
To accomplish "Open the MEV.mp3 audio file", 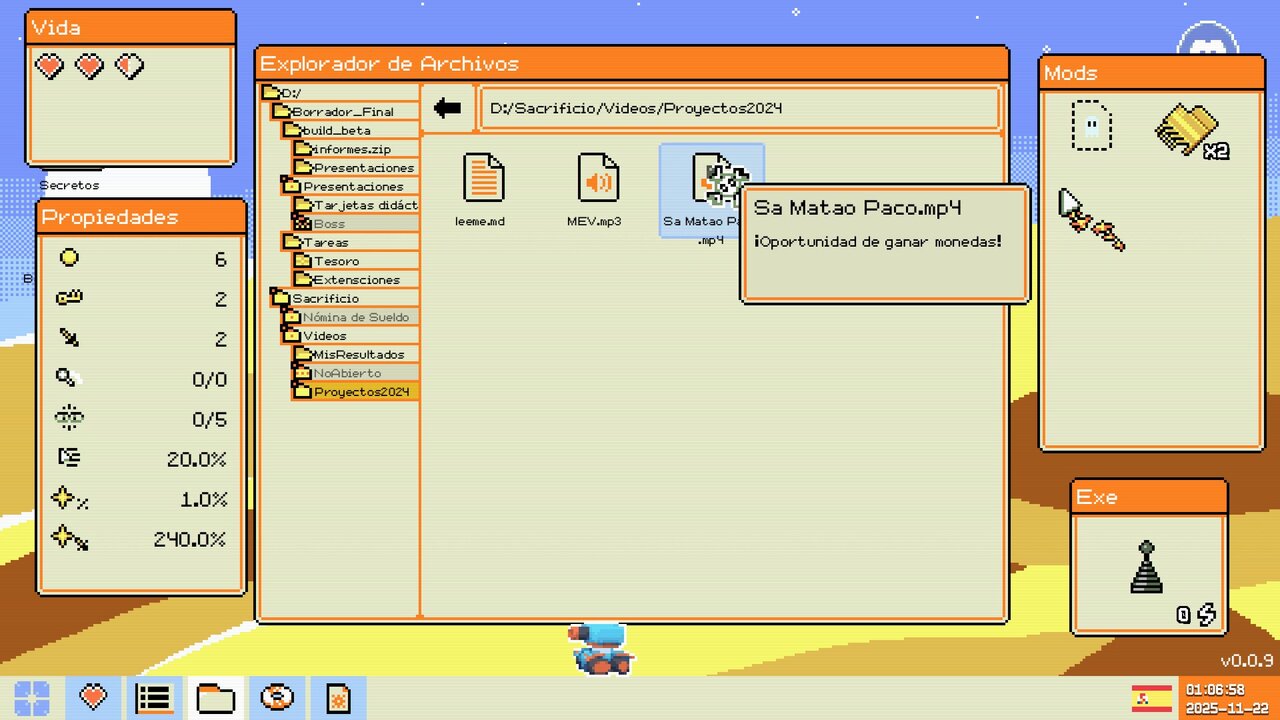I will (598, 179).
